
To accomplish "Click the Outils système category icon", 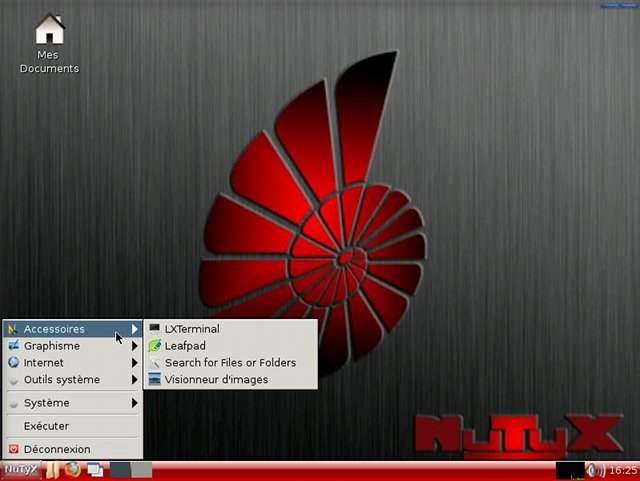I will tap(13, 381).
